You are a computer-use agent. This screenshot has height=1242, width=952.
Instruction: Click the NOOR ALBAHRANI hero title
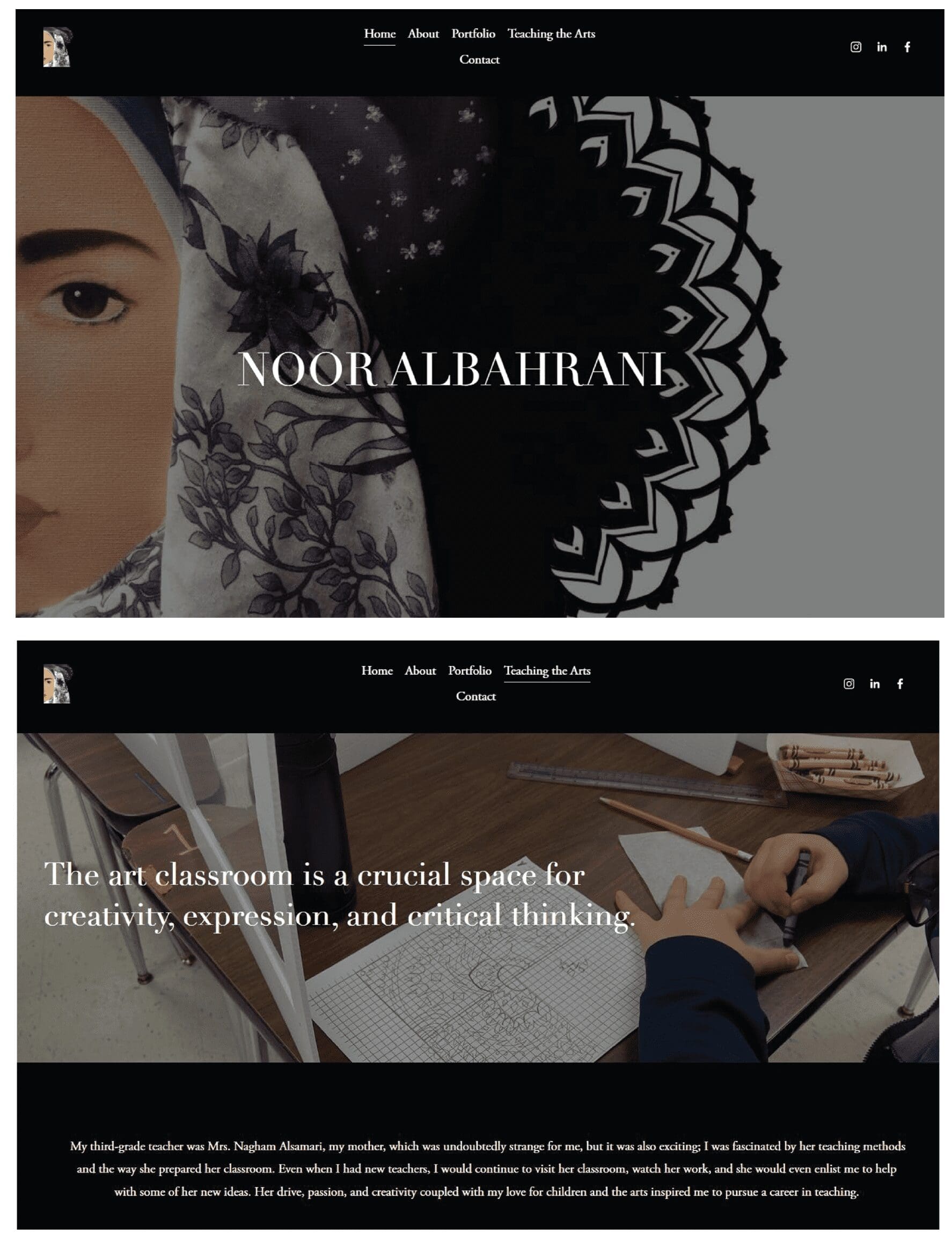[x=452, y=369]
